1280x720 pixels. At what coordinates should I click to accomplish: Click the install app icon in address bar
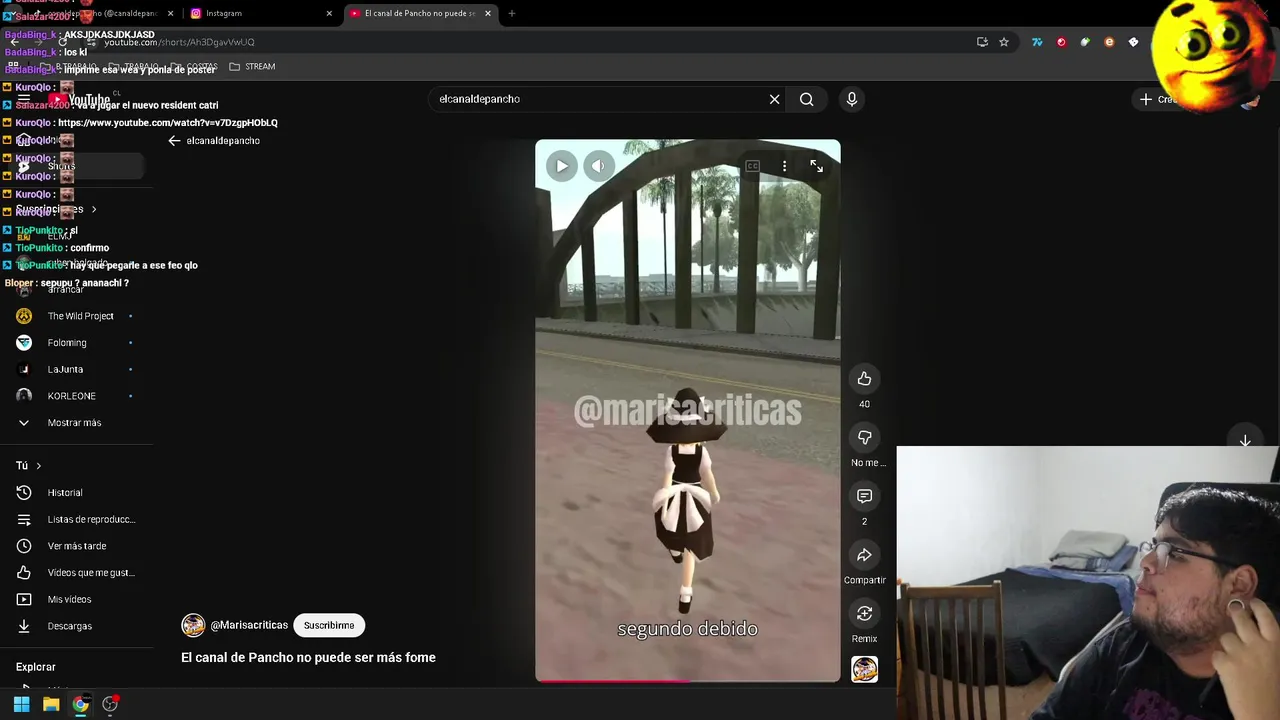coord(982,42)
